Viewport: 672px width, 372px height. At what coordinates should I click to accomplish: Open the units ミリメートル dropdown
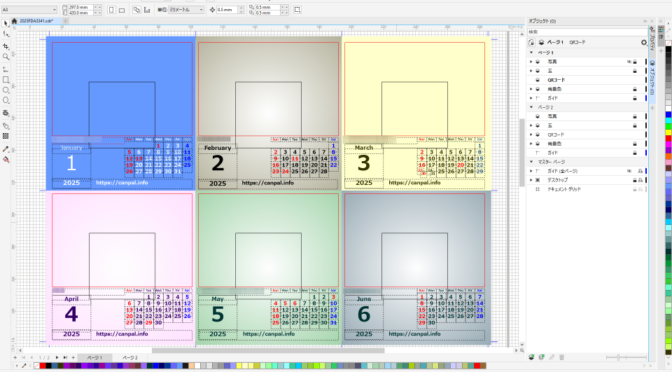coord(186,9)
